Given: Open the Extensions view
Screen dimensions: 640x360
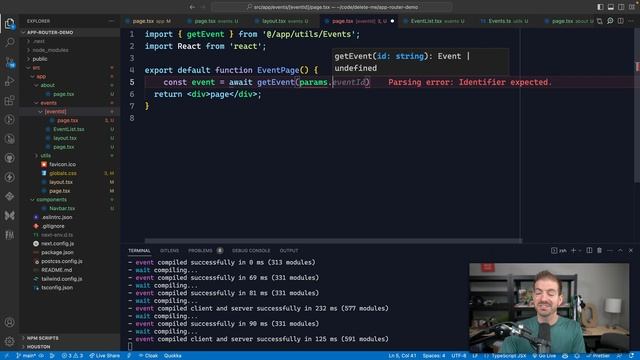Looking at the screenshot, I should coord(9,100).
